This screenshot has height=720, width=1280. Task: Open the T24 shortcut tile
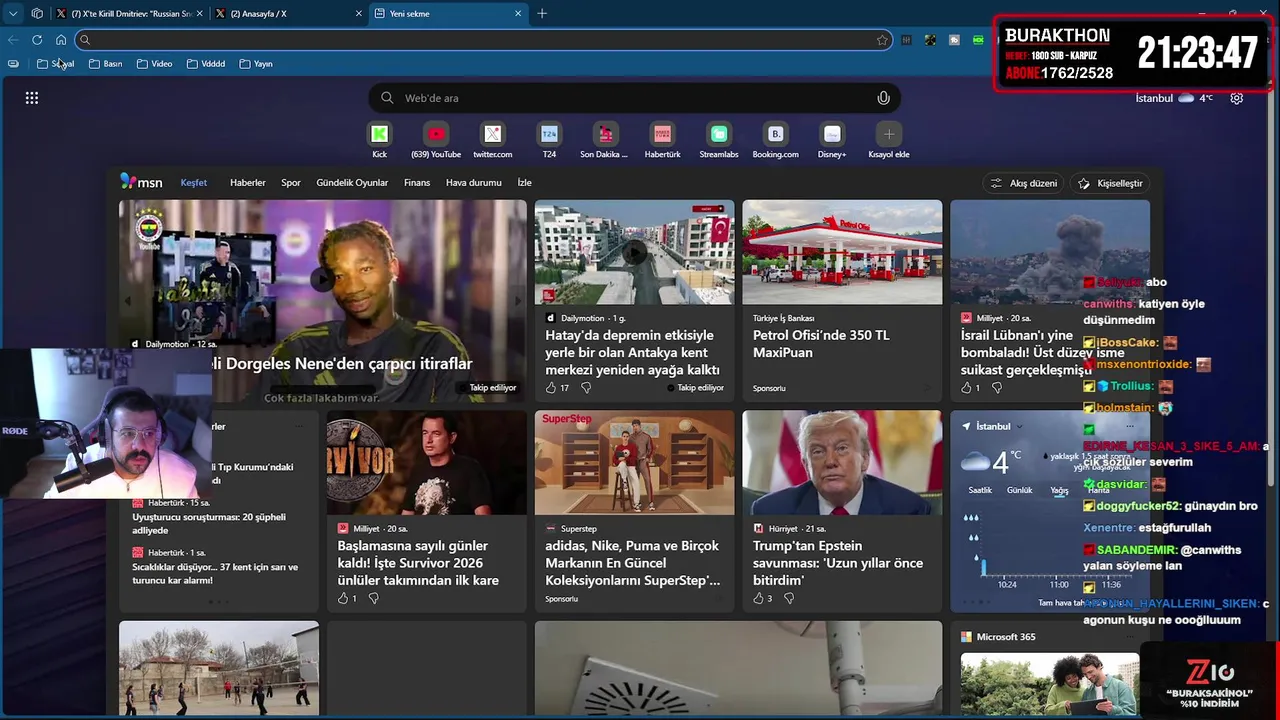[549, 134]
